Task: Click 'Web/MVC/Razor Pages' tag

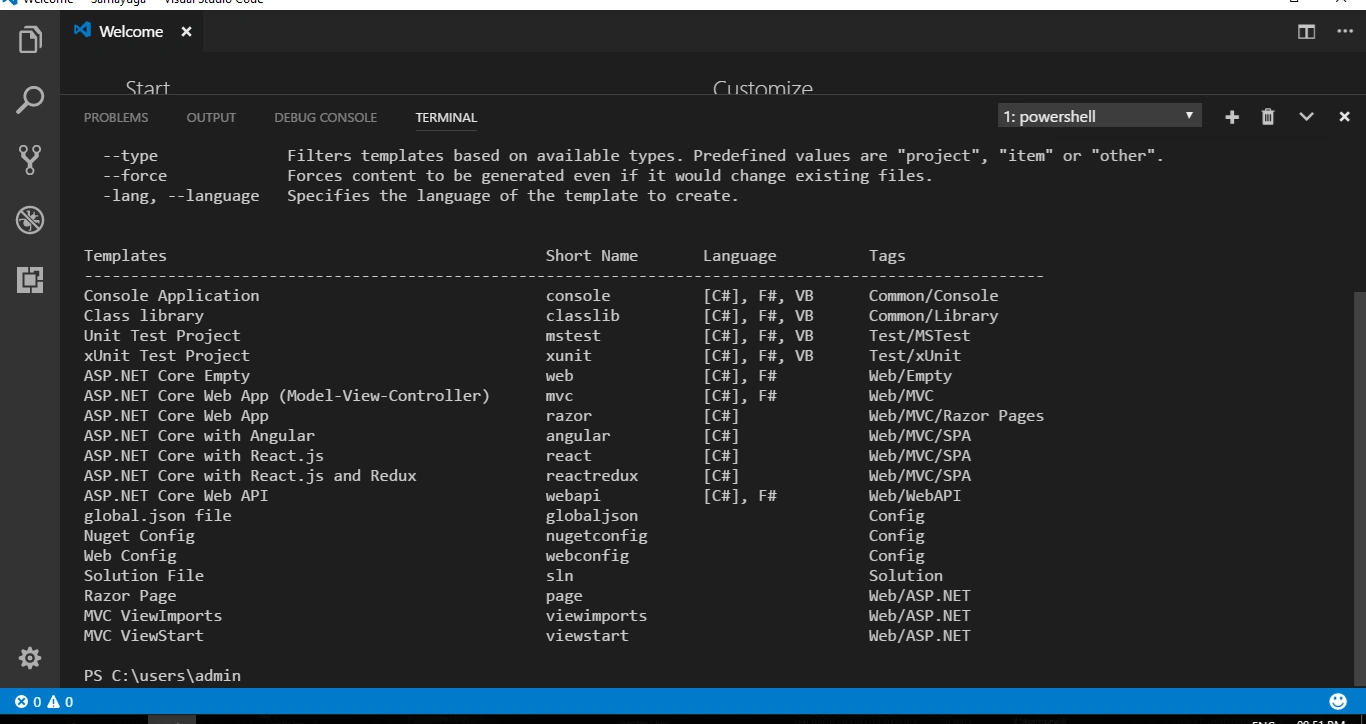Action: click(956, 416)
